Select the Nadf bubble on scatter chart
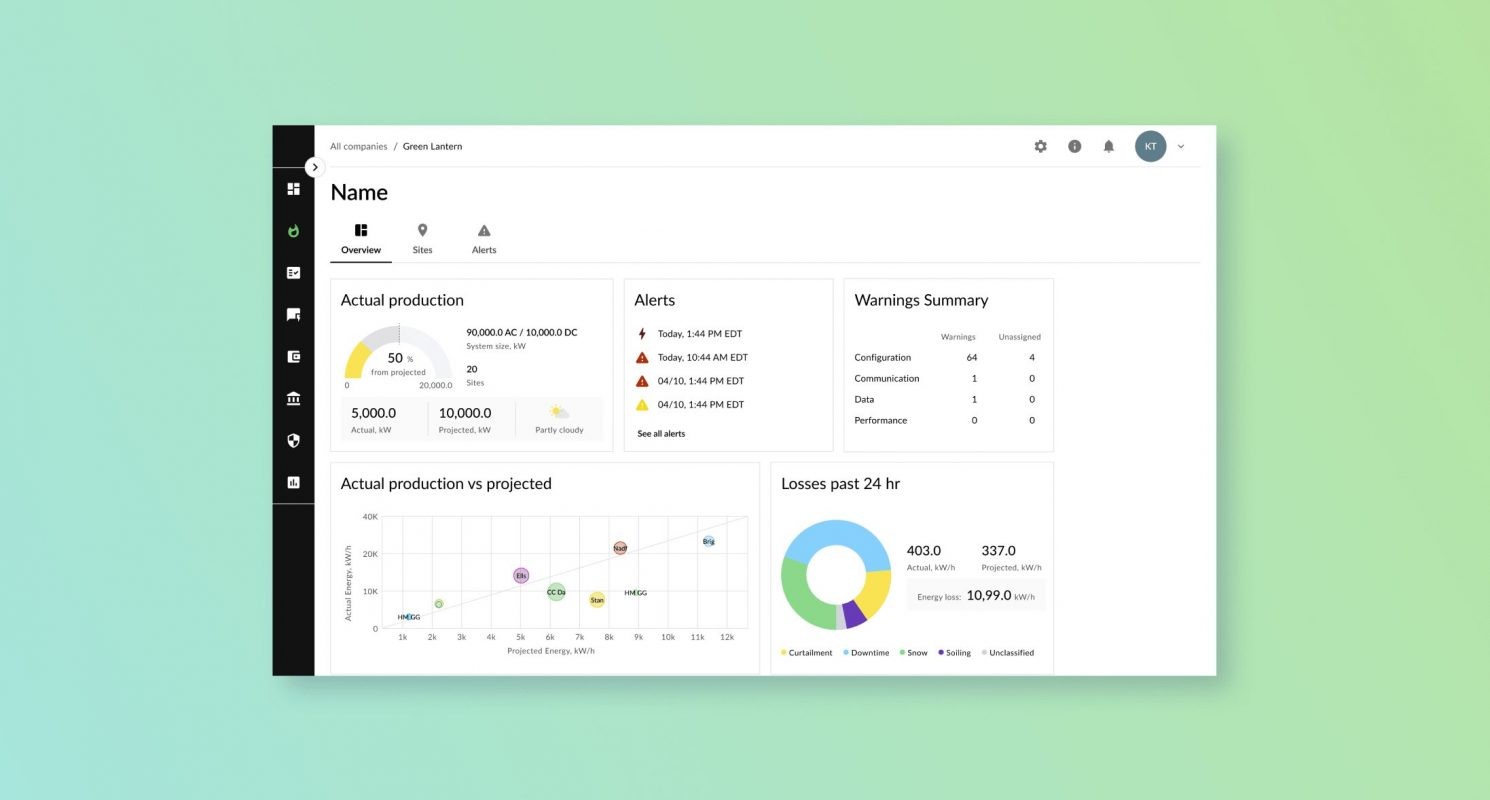1490x800 pixels. 620,548
